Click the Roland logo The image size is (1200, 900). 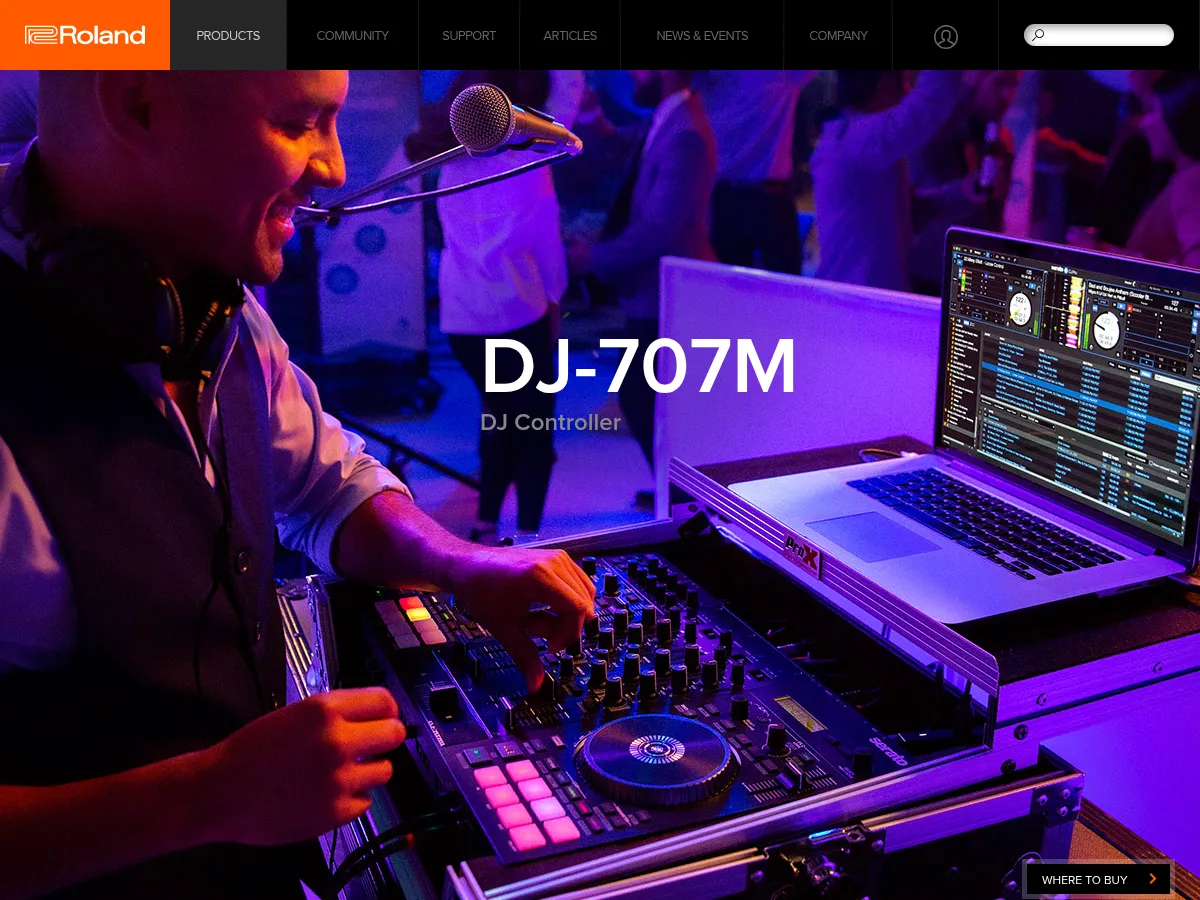[x=84, y=35]
